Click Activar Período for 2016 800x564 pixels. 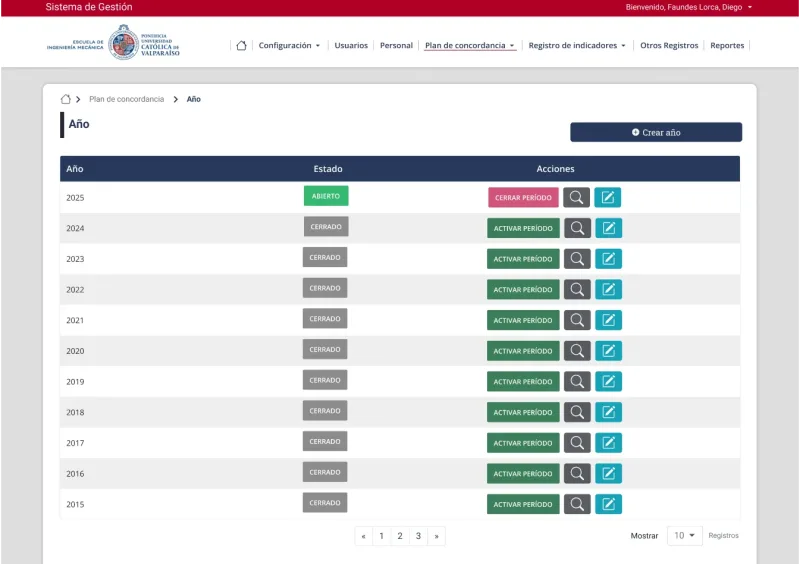[523, 473]
